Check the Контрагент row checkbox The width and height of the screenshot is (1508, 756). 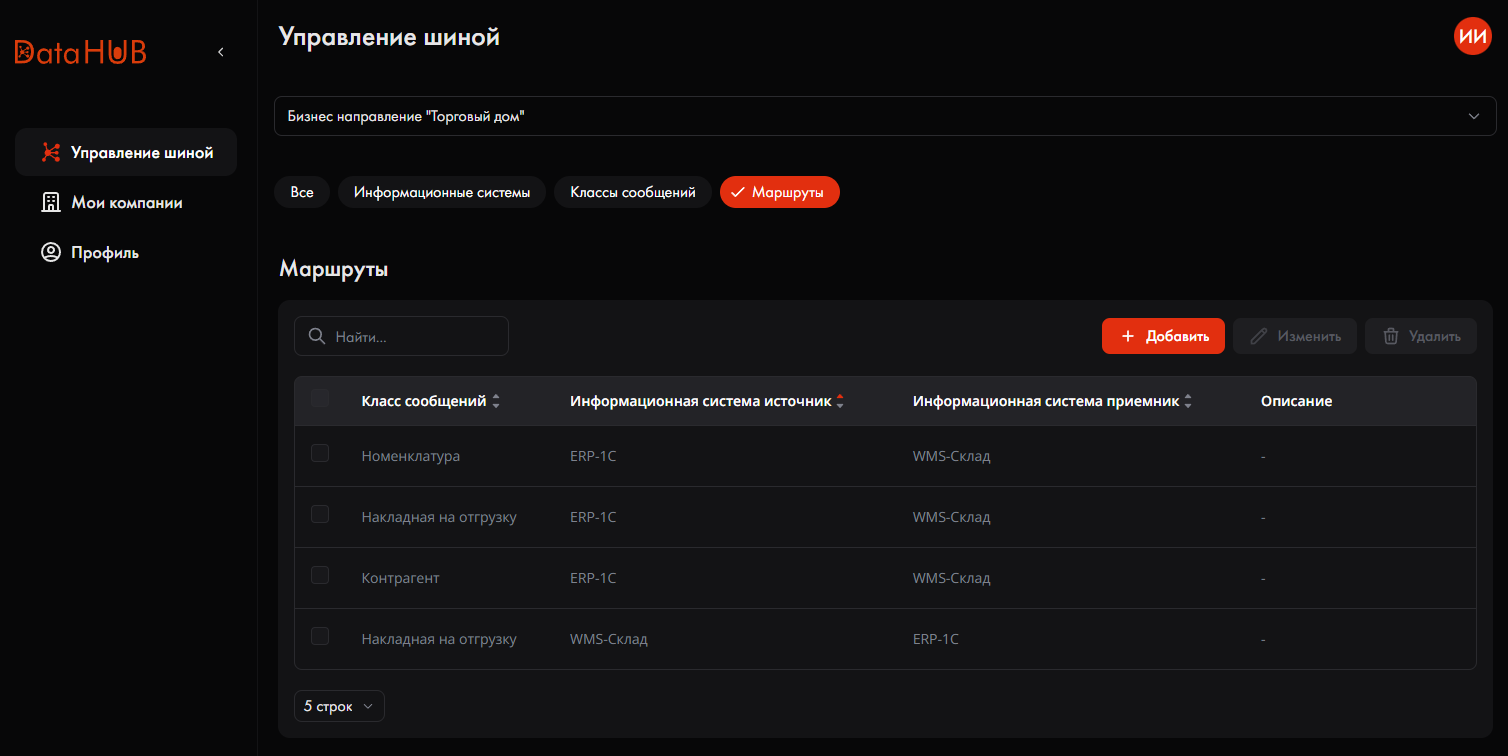tap(320, 575)
